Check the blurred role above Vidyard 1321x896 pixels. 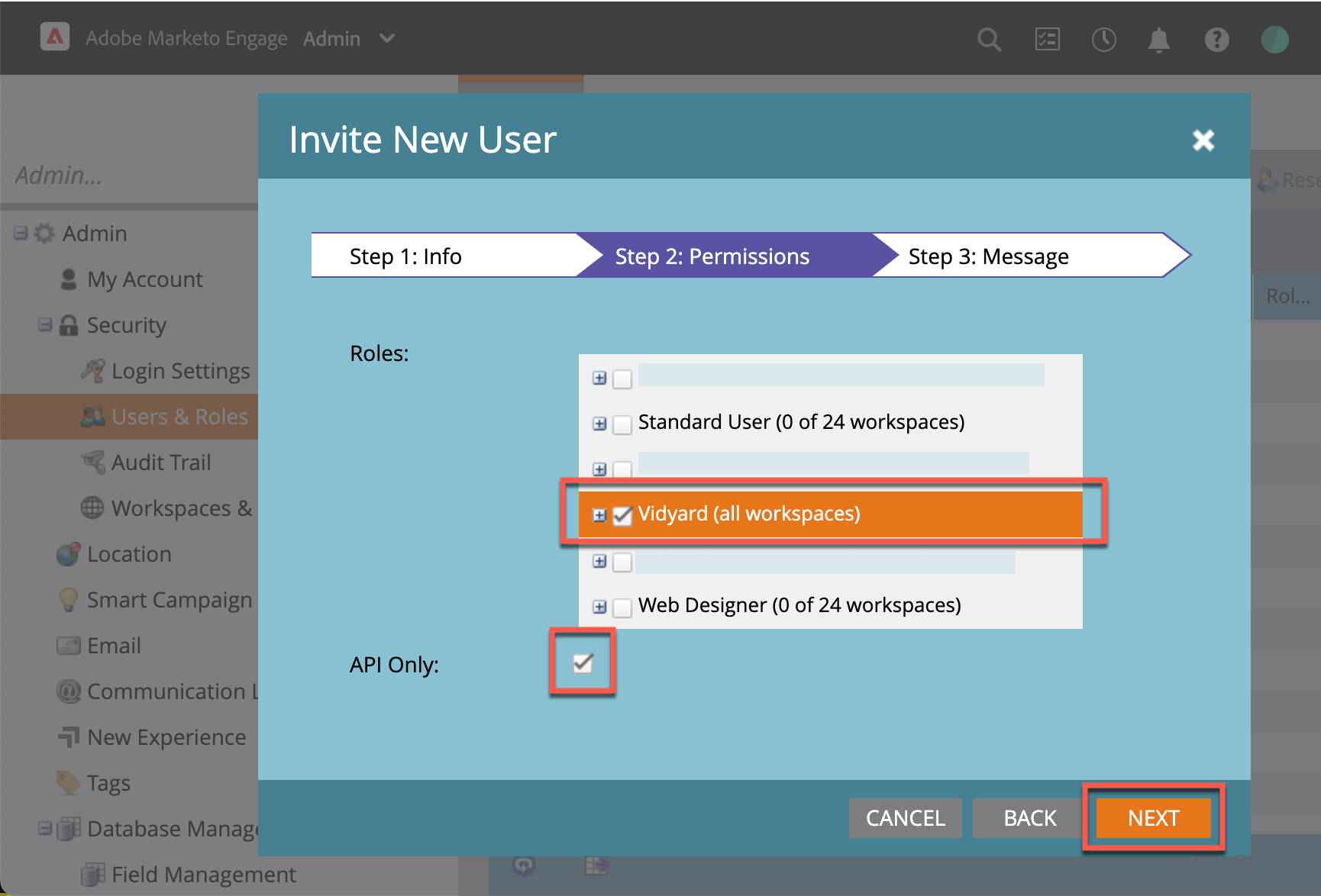click(x=622, y=469)
